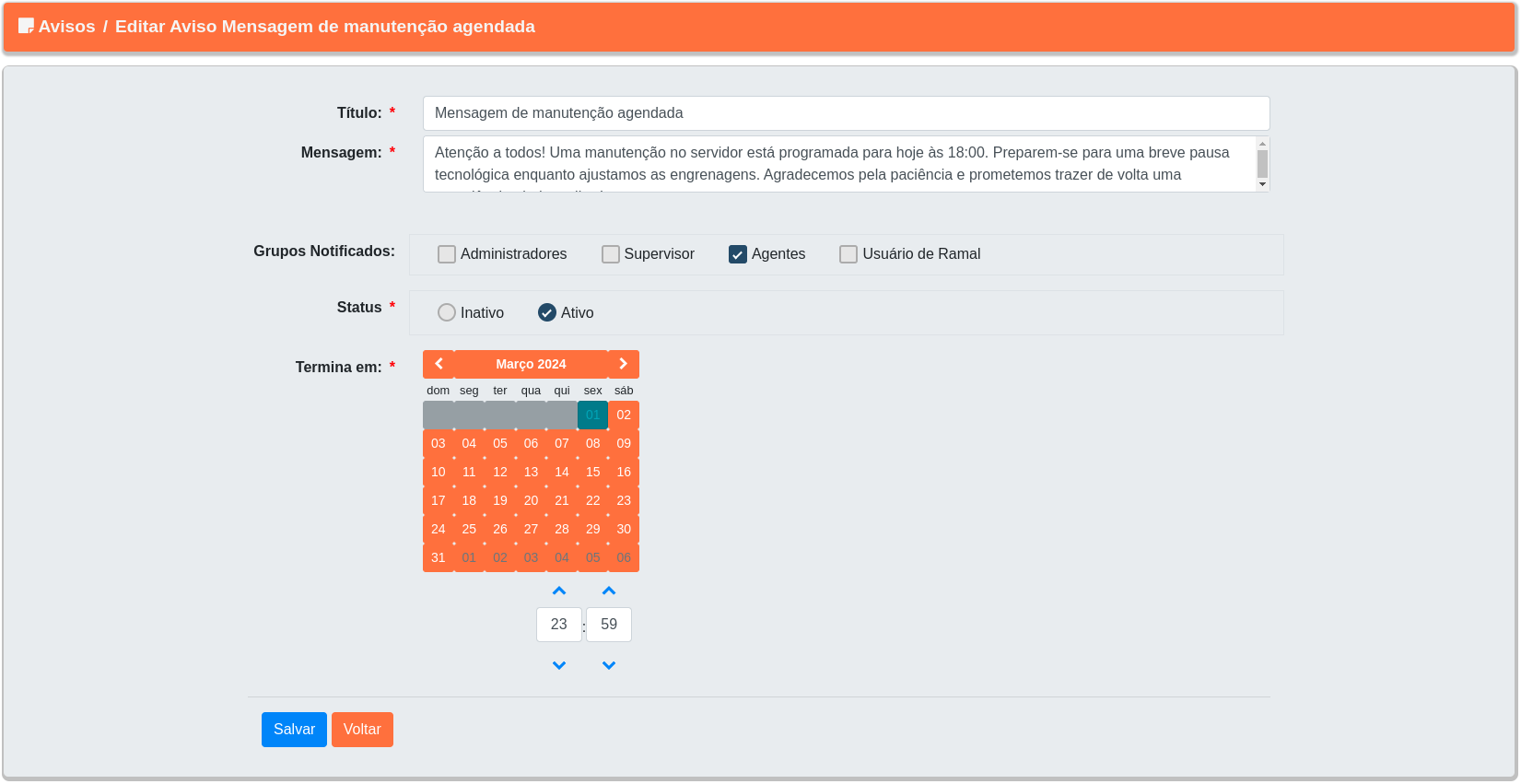Tick the Usuário de Ramal checkbox

pos(848,254)
